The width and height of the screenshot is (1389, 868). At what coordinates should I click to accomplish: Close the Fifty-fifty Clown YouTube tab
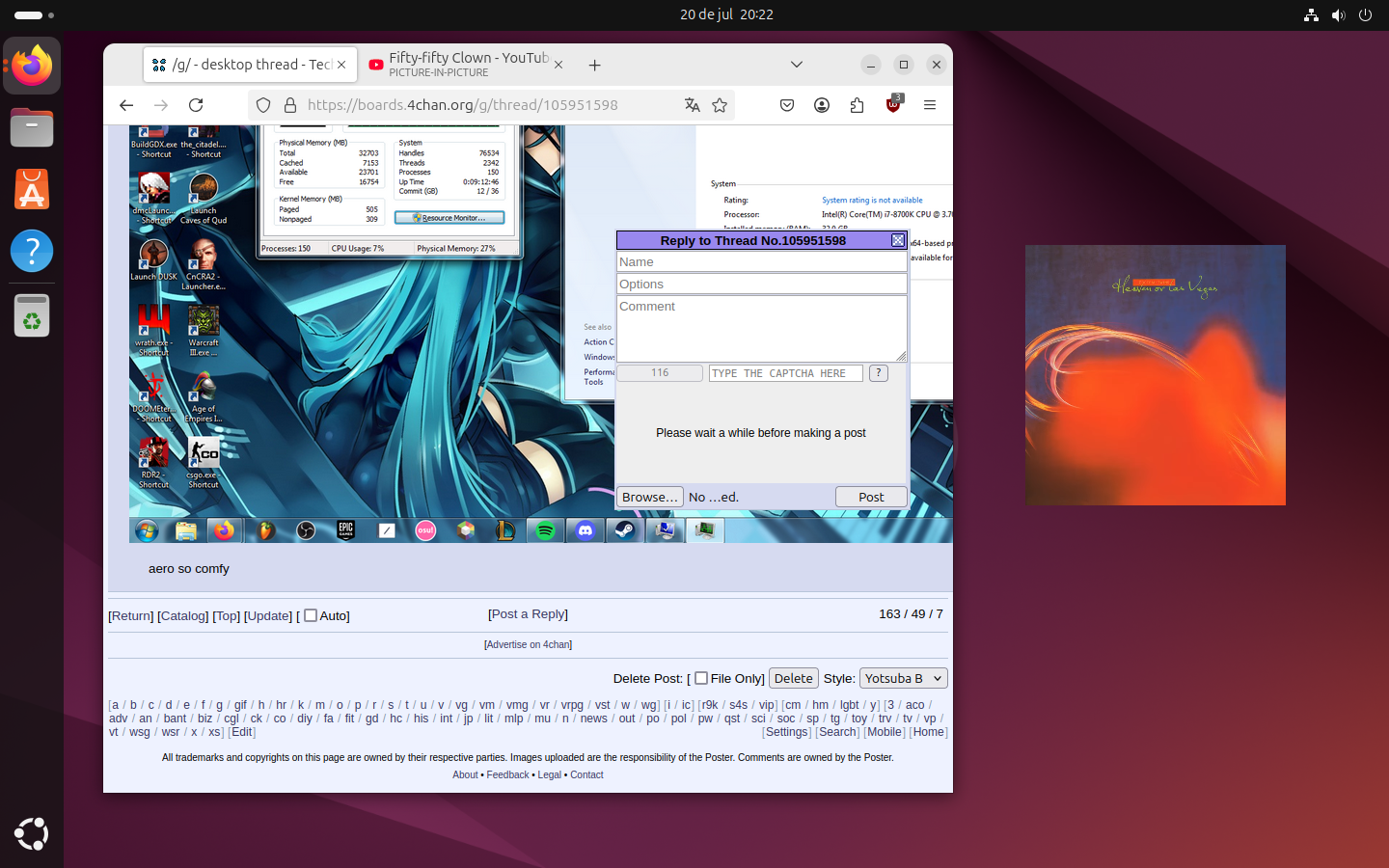tap(559, 65)
